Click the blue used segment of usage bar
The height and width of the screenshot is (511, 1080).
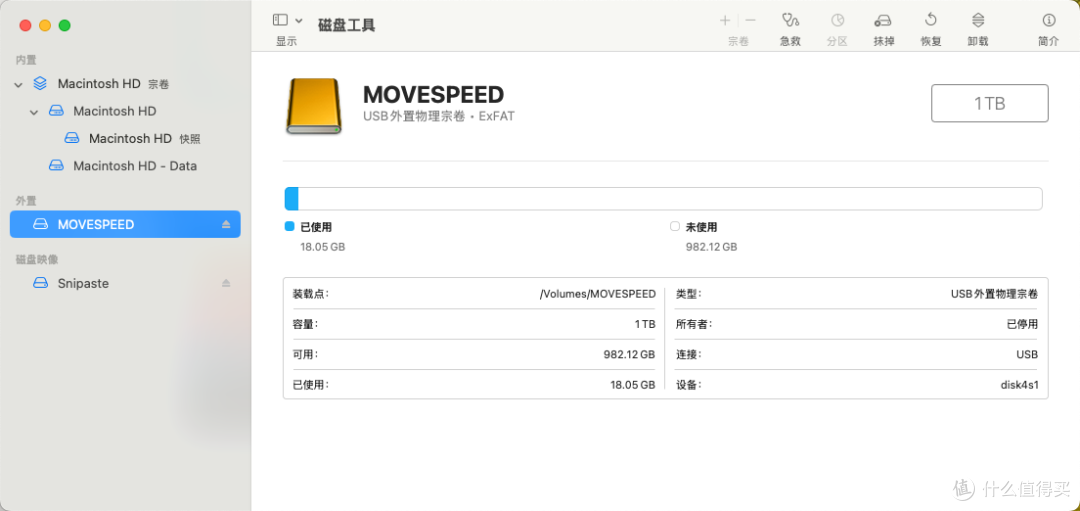pyautogui.click(x=291, y=198)
